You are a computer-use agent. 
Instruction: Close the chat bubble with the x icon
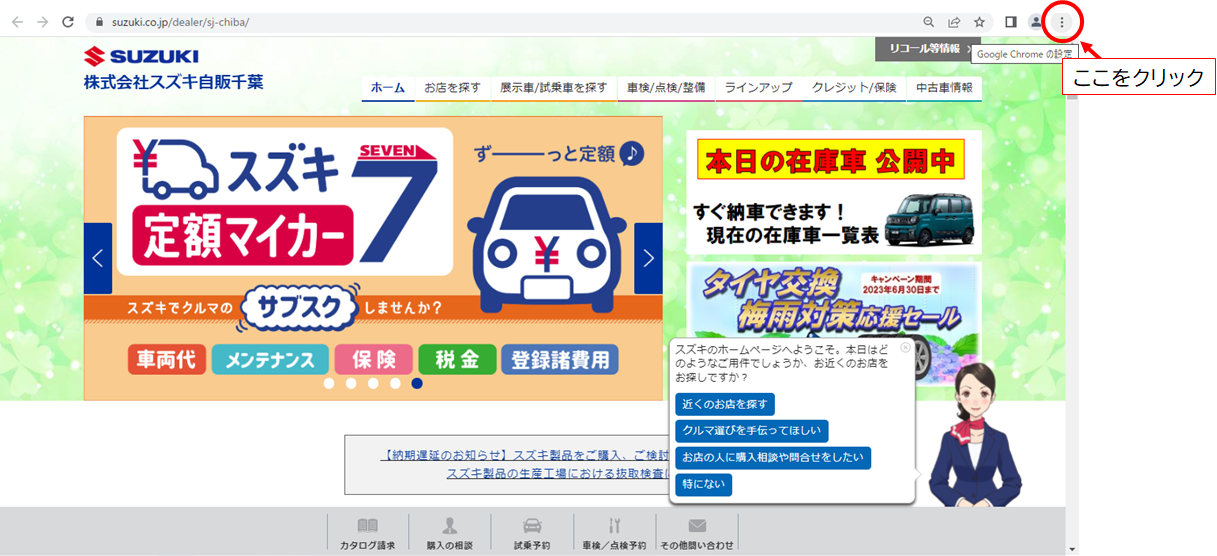pos(905,347)
